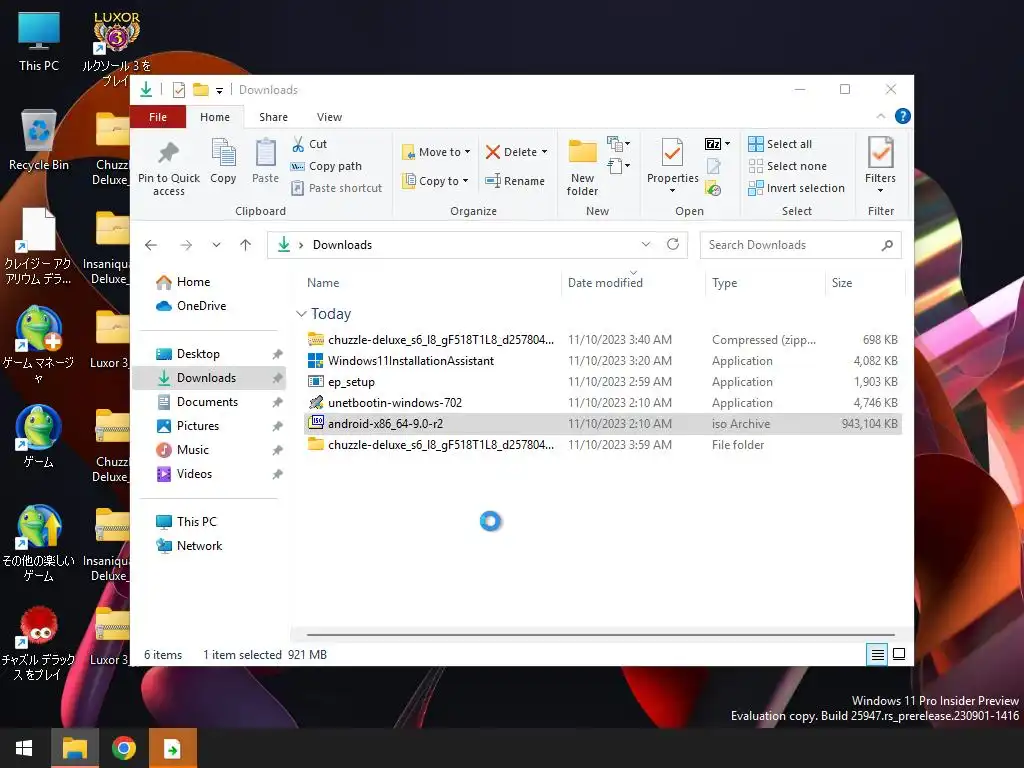Collapse the ribbon with the chevron
Screen dimensions: 1024x768
[x=880, y=116]
